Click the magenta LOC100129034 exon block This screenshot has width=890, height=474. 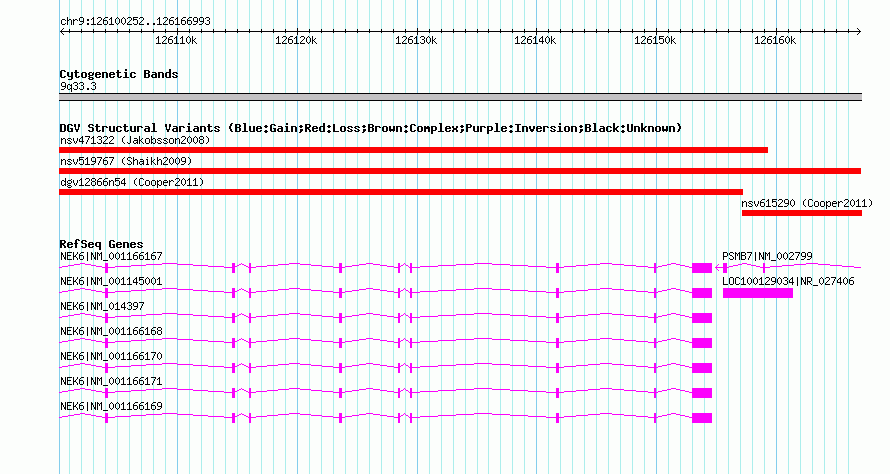(x=758, y=293)
